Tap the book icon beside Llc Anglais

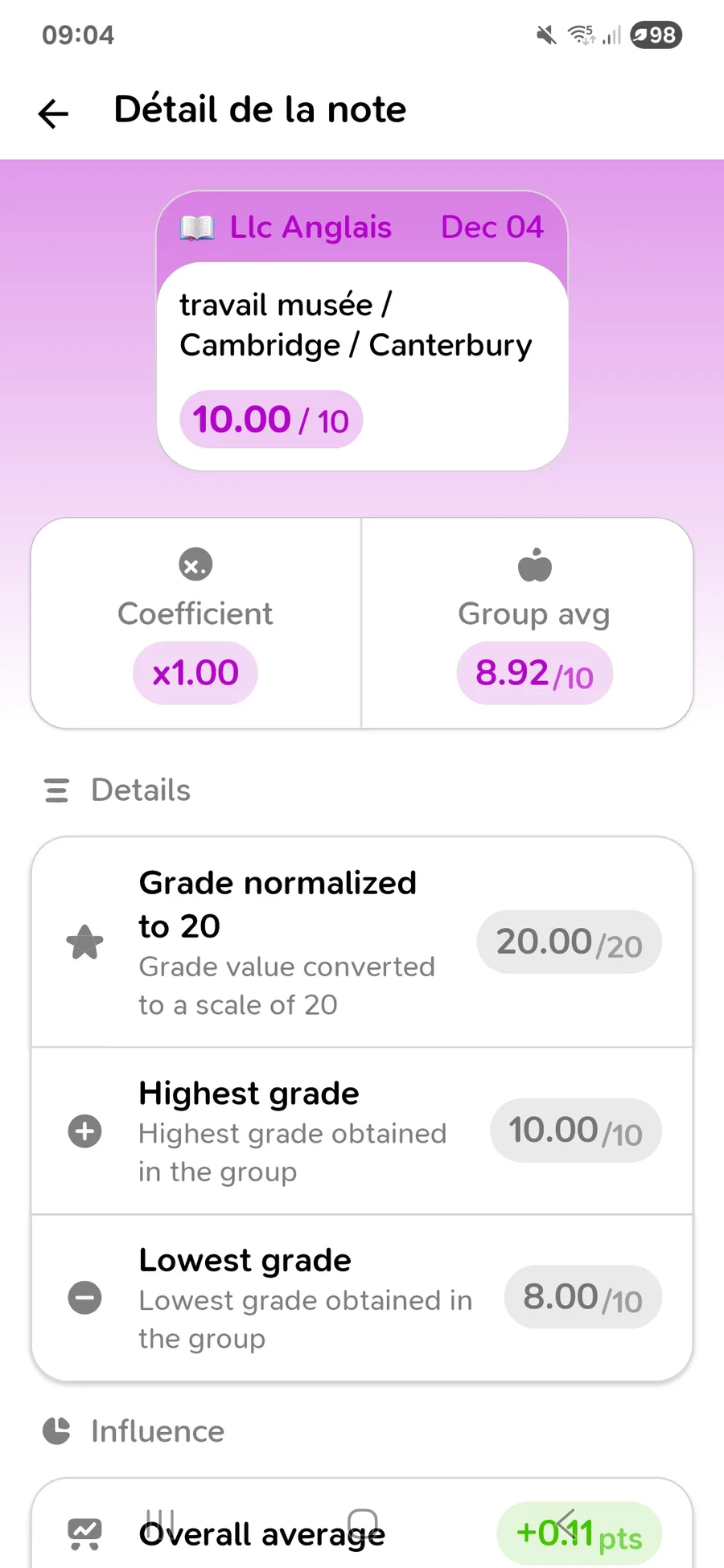tap(197, 228)
